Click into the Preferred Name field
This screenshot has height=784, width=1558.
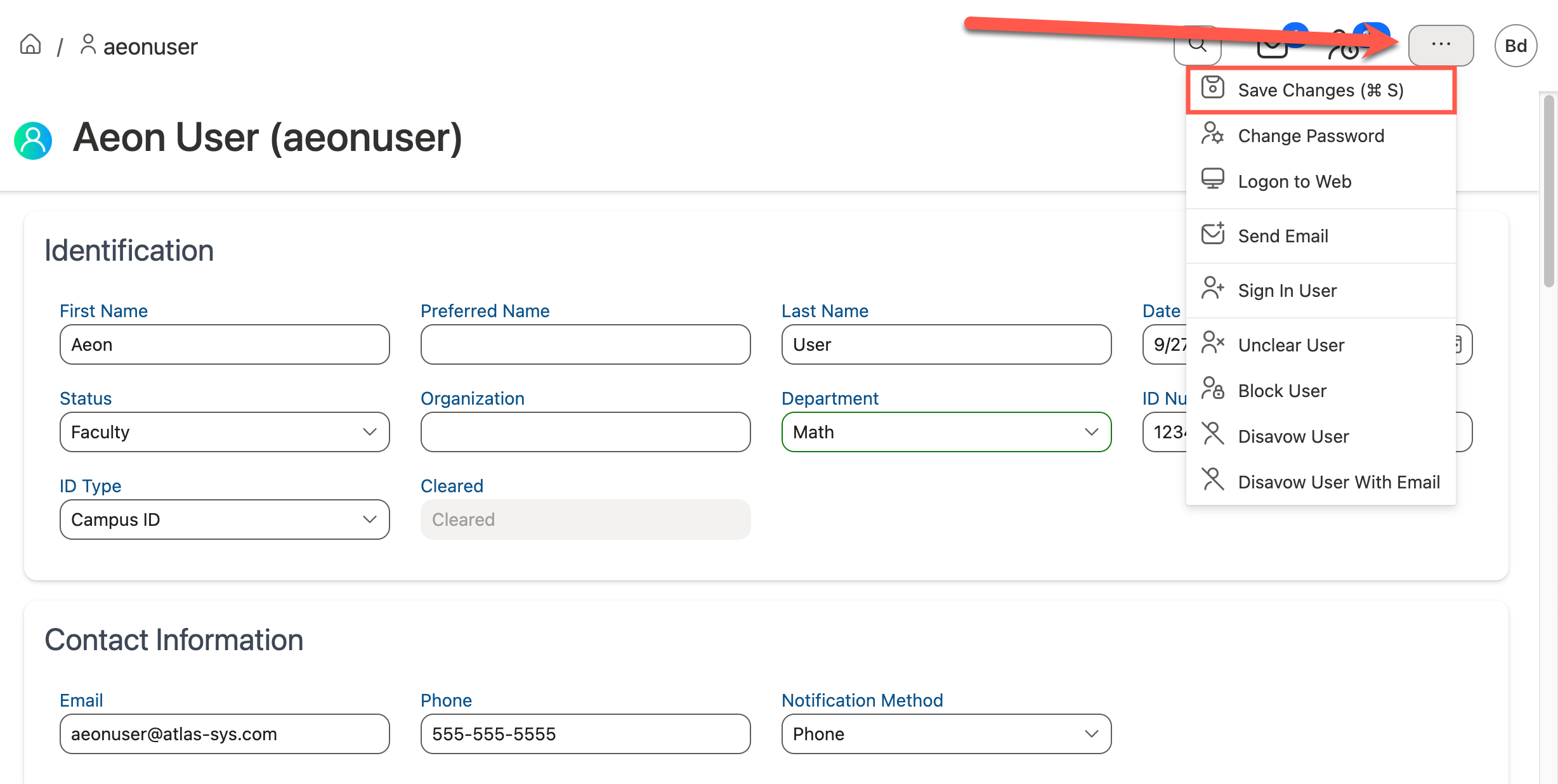585,344
